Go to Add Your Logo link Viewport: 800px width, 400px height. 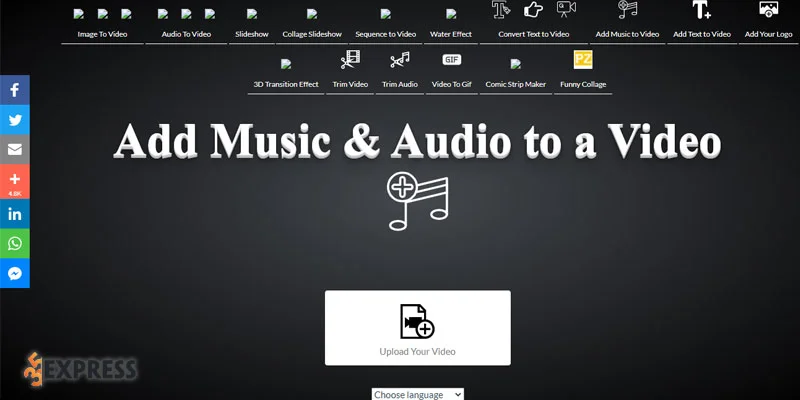click(x=768, y=34)
